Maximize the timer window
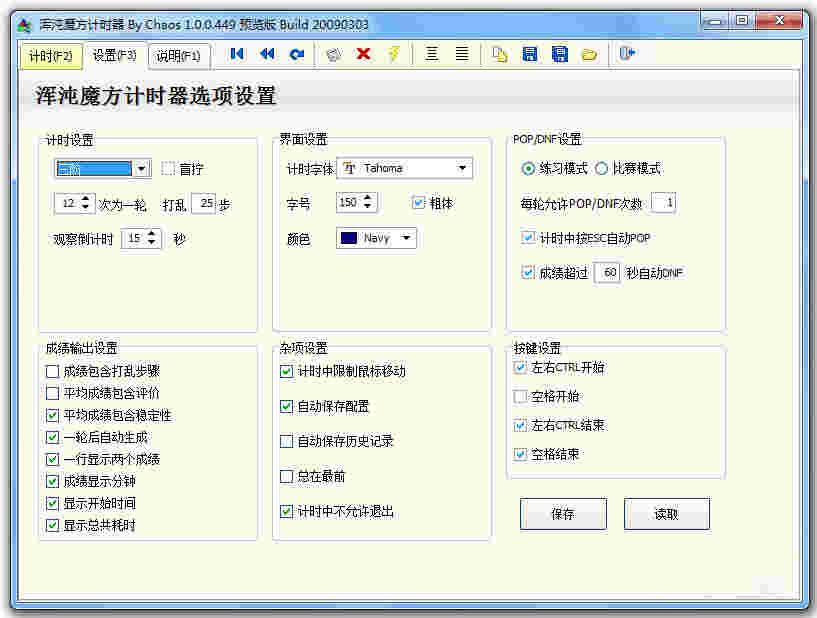This screenshot has height=618, width=817. tap(742, 21)
